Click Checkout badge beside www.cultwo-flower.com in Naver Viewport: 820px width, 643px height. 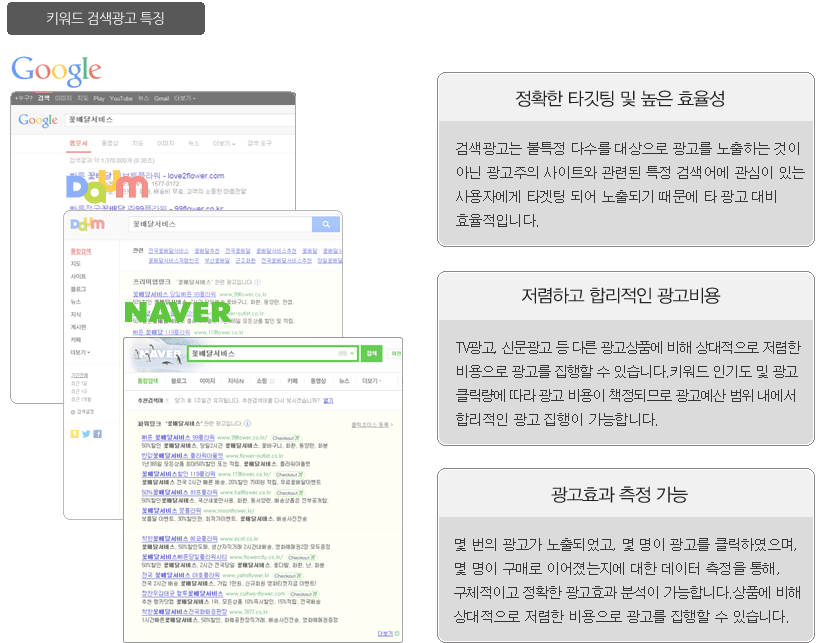[304, 594]
